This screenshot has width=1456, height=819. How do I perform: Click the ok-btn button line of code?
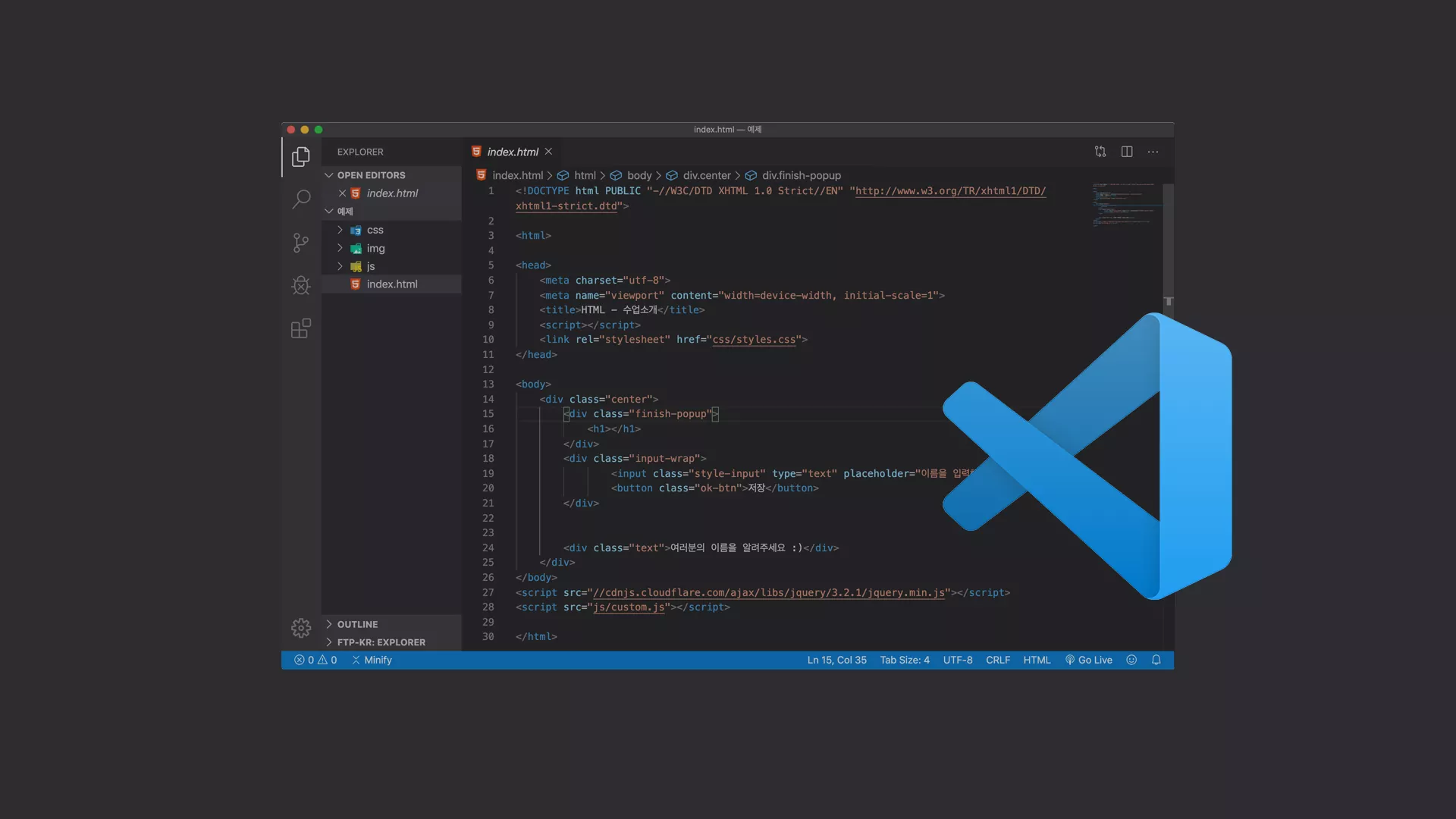click(x=714, y=488)
